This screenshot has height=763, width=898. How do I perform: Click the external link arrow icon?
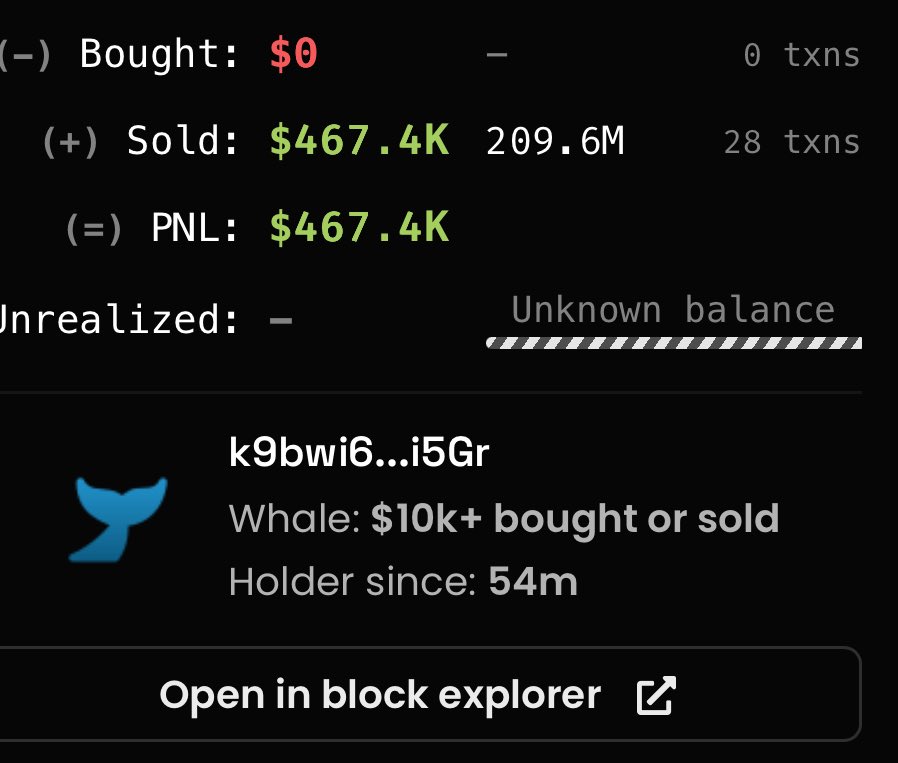click(656, 695)
